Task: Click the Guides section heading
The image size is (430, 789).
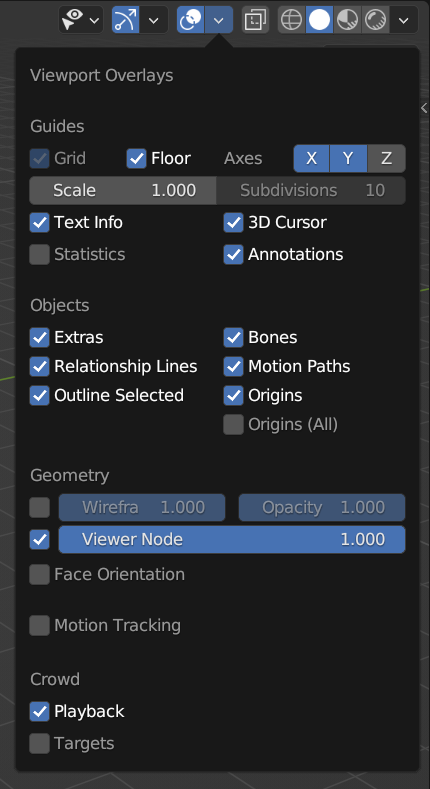Action: point(57,126)
